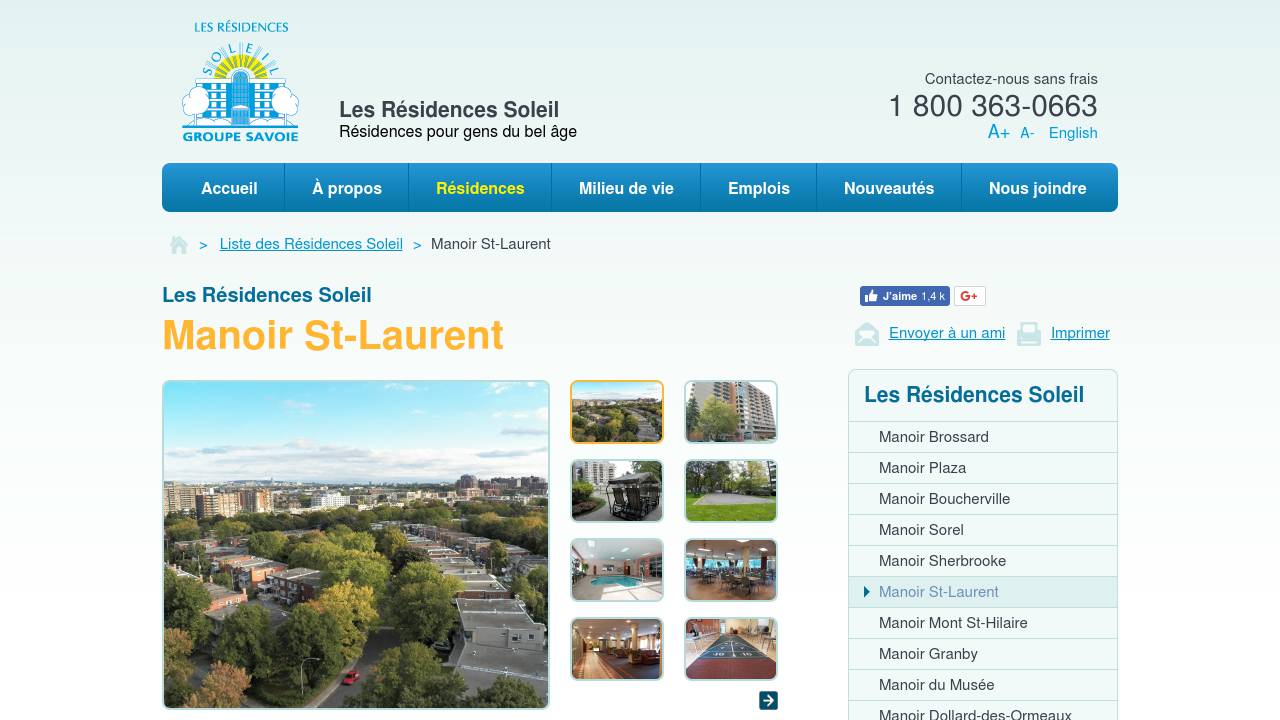Click the Les Résidences Soleil sidebar heading
1280x720 pixels.
974,395
